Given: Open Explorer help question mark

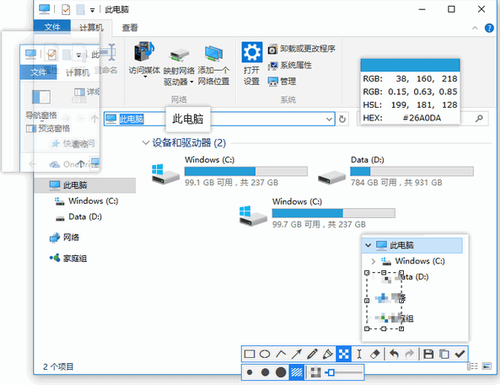Looking at the screenshot, I should pyautogui.click(x=489, y=28).
